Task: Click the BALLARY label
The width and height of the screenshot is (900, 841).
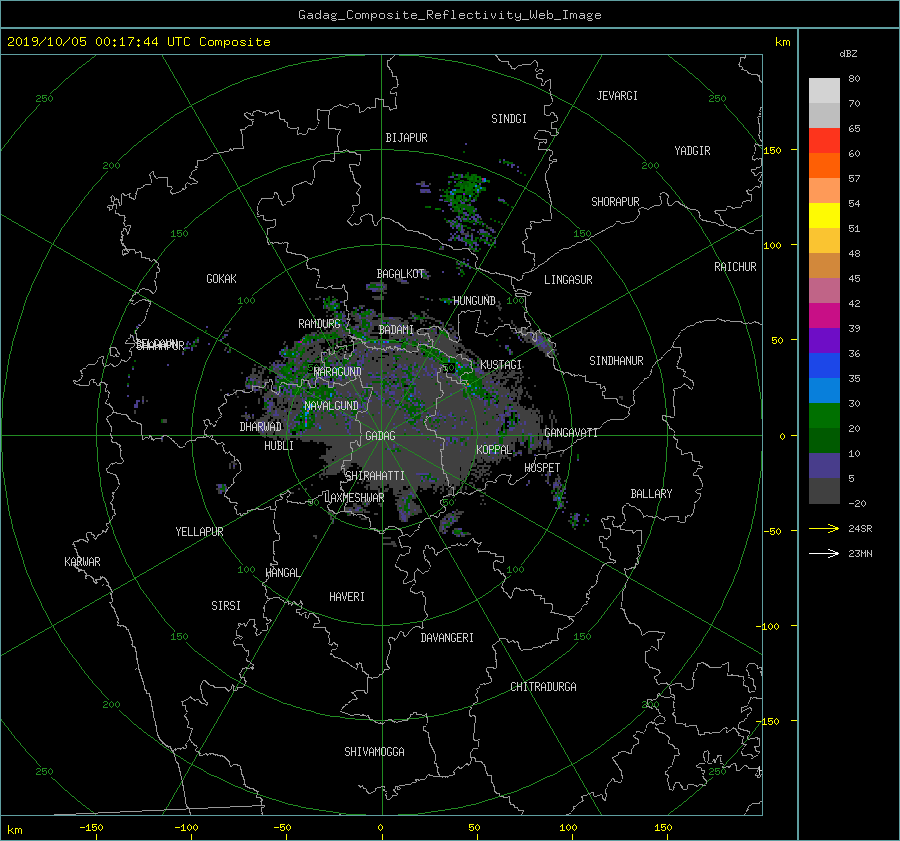Action: [651, 494]
